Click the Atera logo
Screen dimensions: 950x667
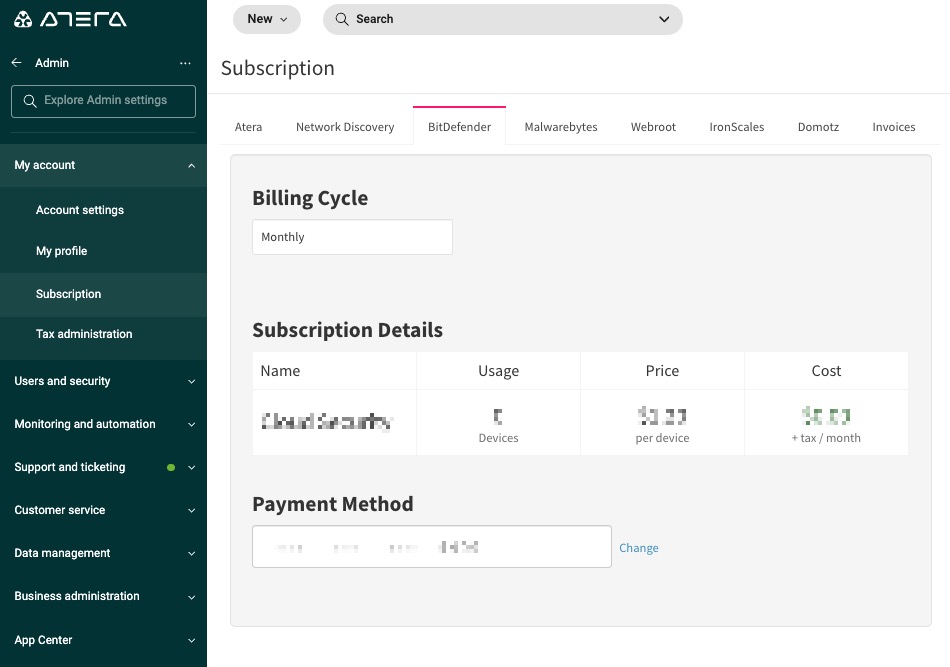coord(70,19)
